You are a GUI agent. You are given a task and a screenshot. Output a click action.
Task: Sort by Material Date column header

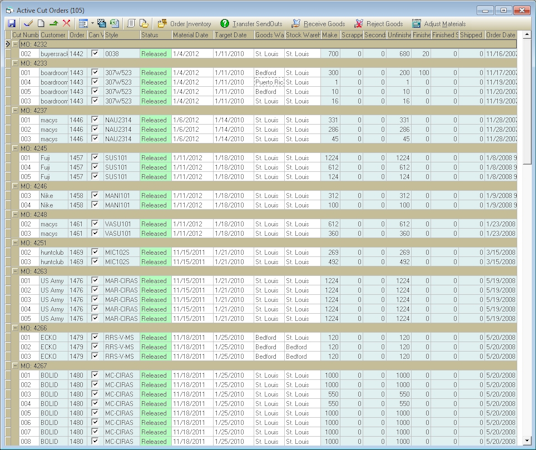[192, 35]
